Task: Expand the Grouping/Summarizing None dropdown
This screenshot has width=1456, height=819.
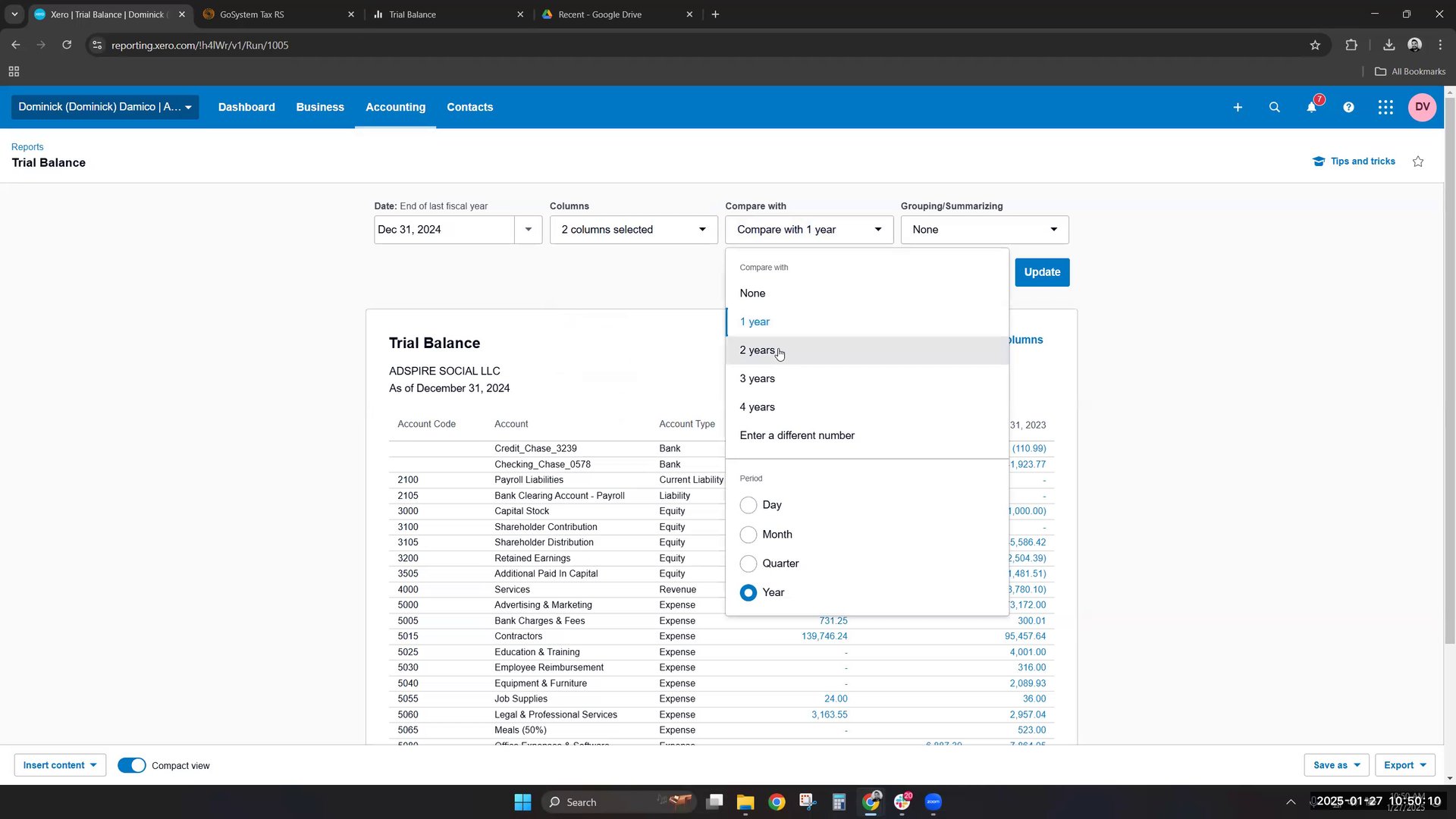Action: (984, 230)
